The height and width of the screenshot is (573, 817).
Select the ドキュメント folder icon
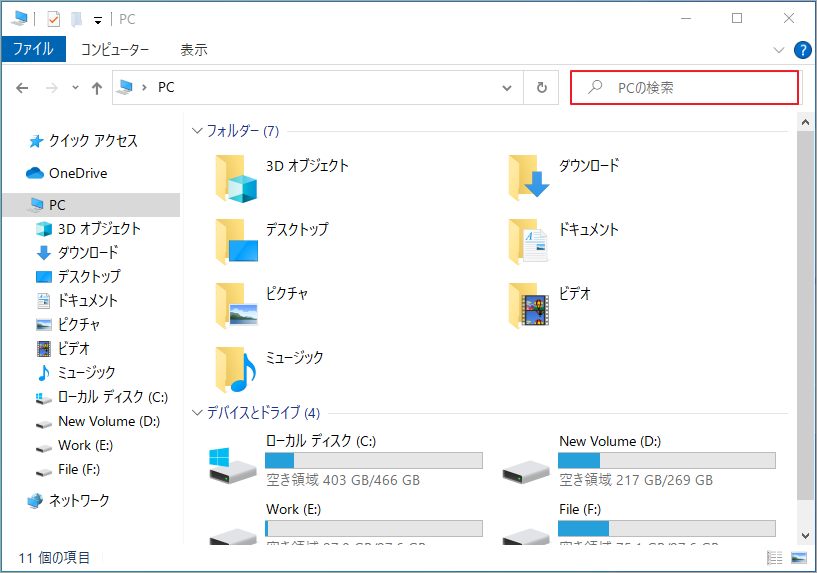(x=528, y=241)
